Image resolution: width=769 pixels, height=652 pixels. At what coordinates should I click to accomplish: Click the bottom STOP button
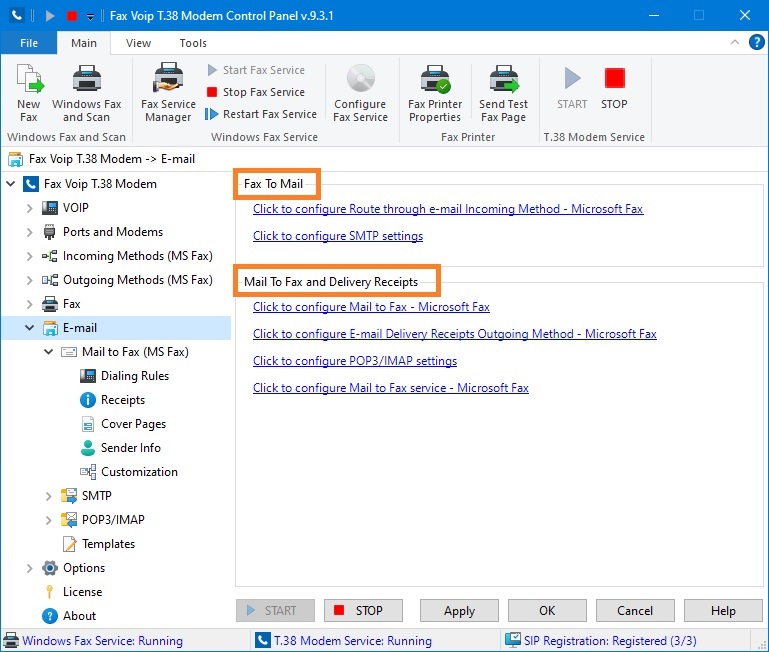pyautogui.click(x=363, y=611)
